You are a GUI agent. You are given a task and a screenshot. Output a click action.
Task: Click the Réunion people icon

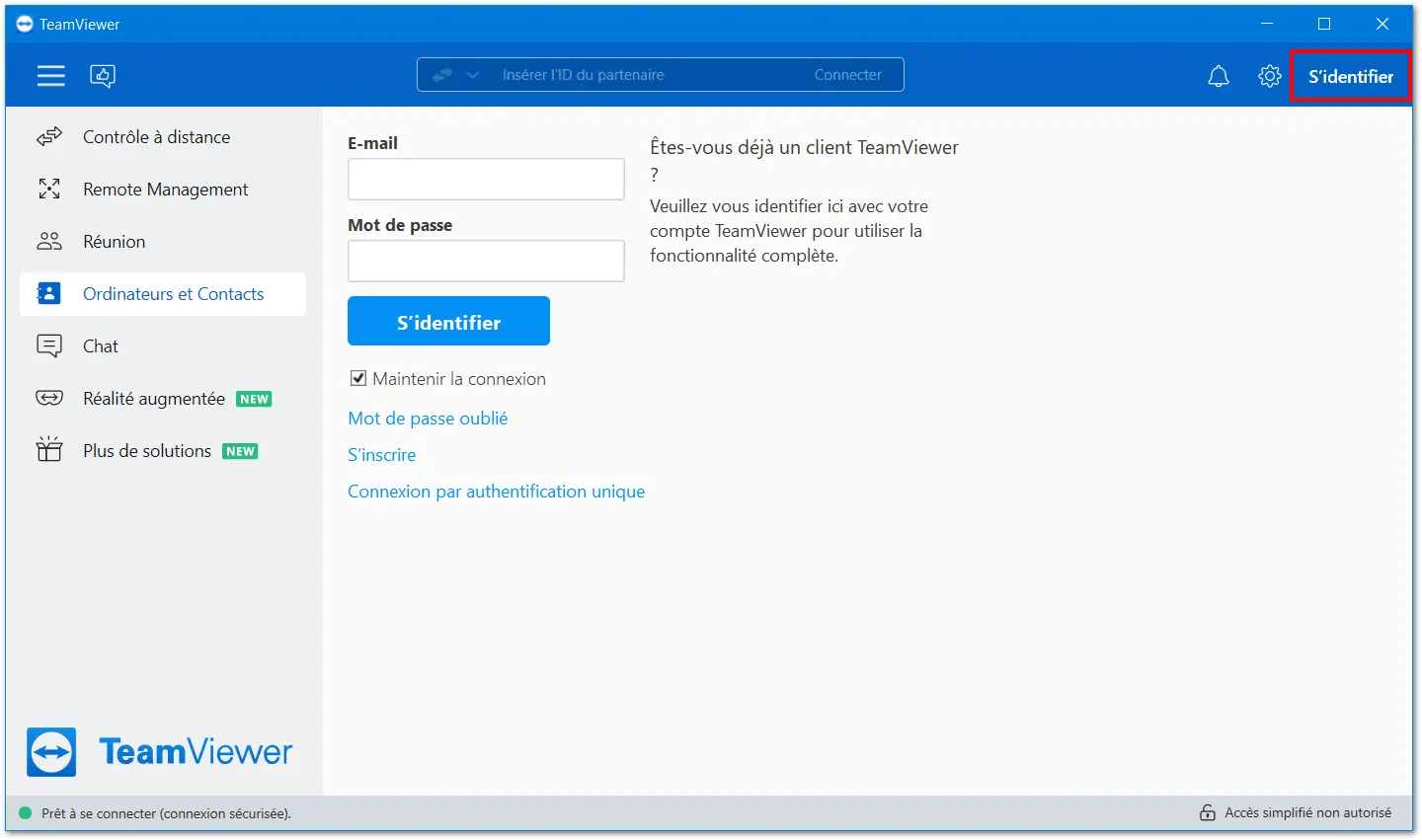click(x=49, y=242)
